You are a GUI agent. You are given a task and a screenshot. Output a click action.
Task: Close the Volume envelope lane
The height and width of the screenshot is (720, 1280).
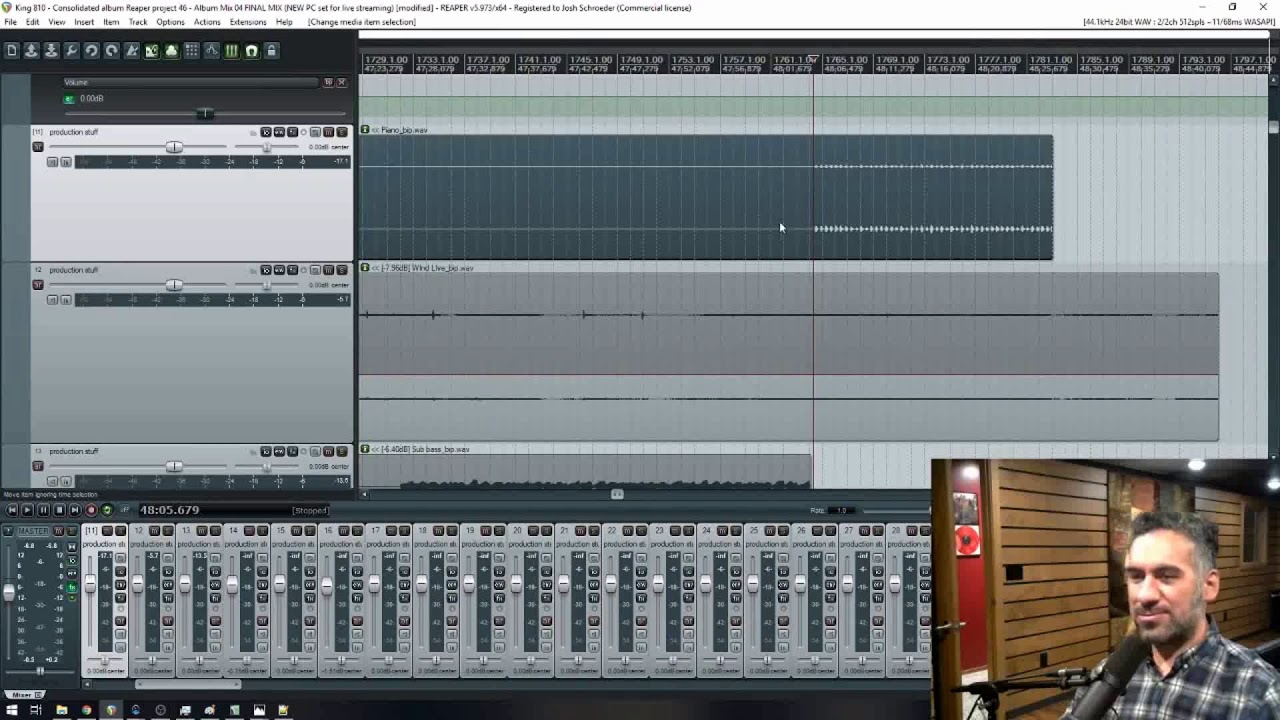coord(341,82)
